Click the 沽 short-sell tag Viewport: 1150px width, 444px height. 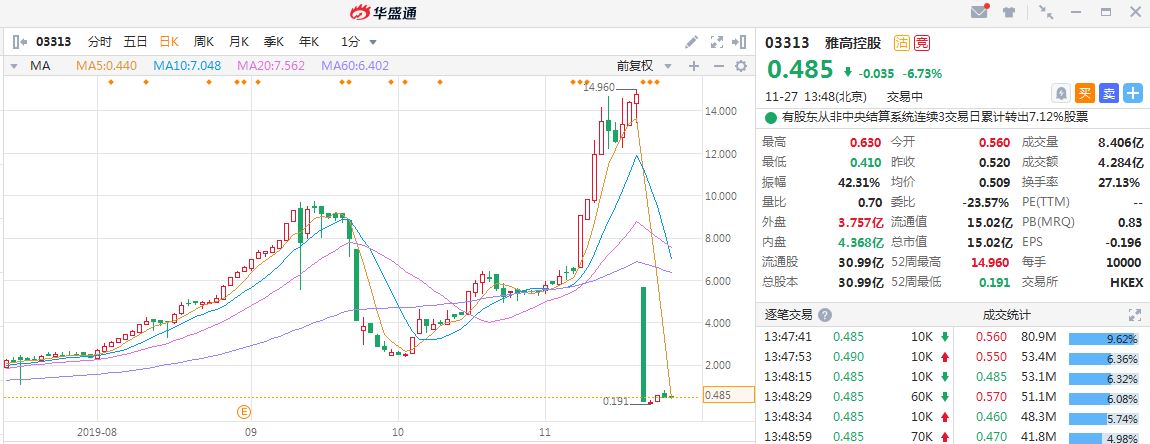[x=902, y=43]
